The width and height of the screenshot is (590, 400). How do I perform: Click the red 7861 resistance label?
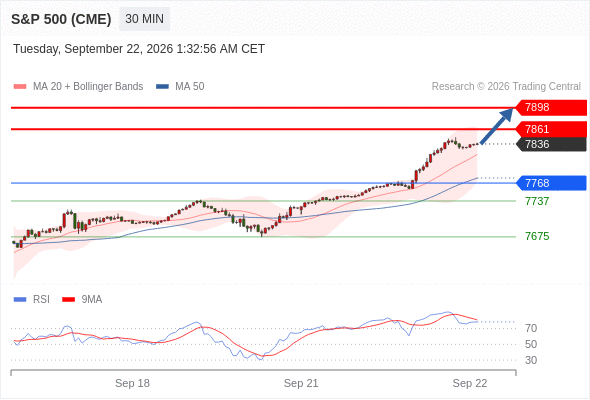(x=551, y=129)
